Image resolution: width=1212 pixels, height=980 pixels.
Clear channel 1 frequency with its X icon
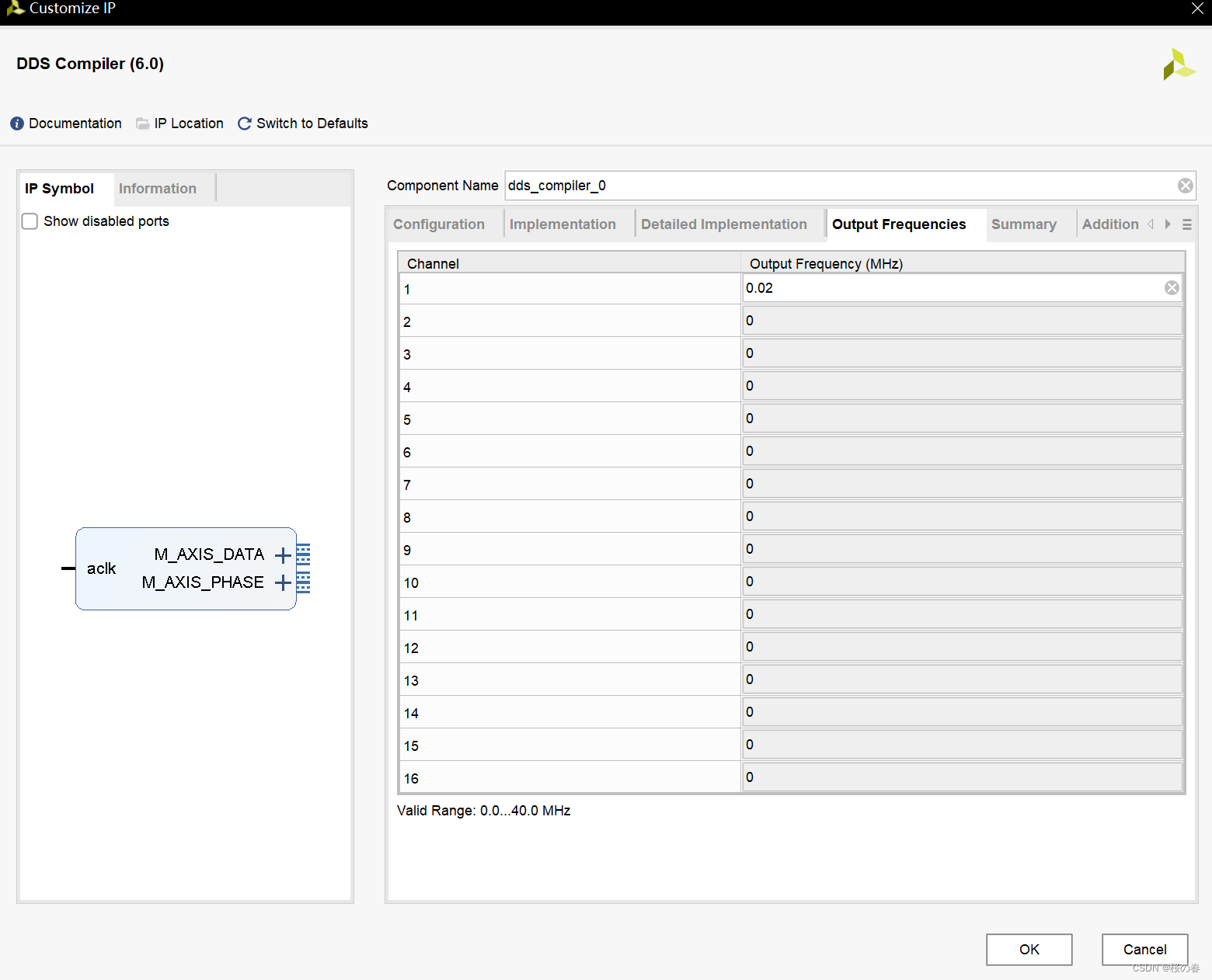click(1172, 288)
